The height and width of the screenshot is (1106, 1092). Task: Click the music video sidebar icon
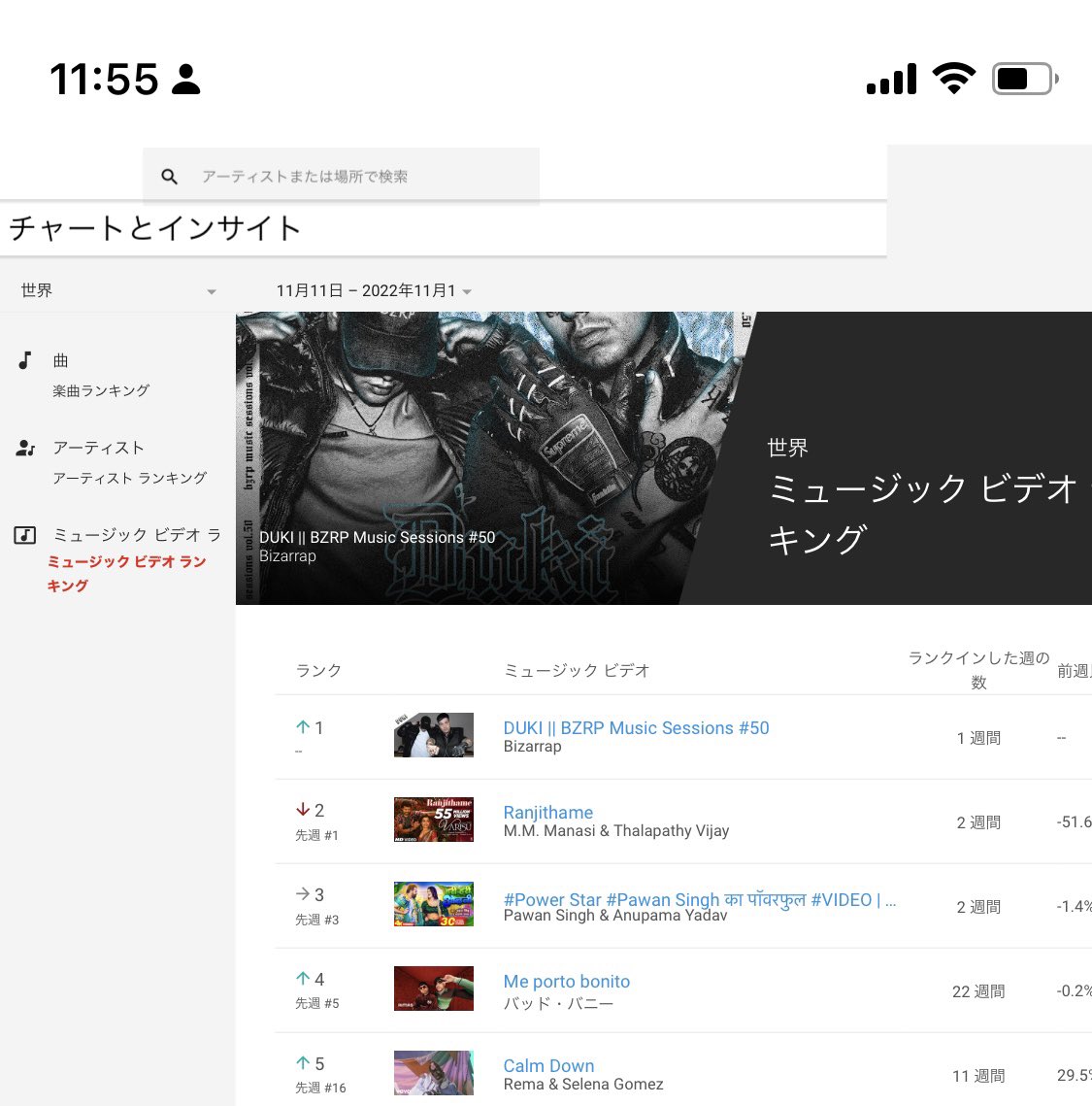[25, 535]
